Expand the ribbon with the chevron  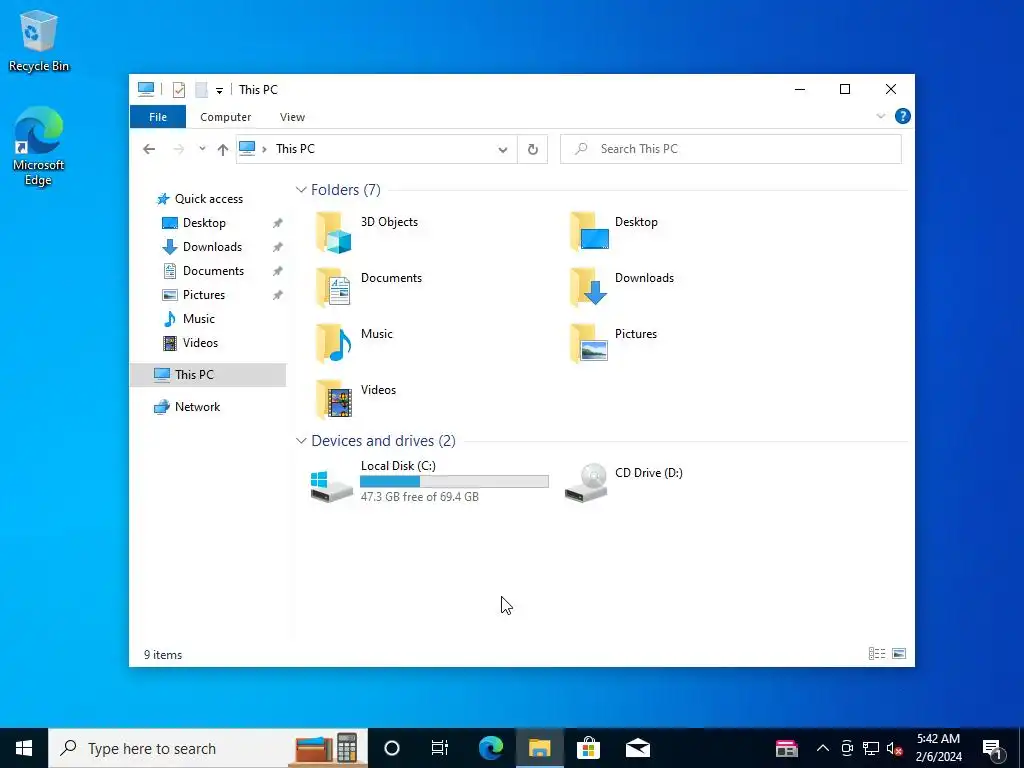tap(880, 116)
